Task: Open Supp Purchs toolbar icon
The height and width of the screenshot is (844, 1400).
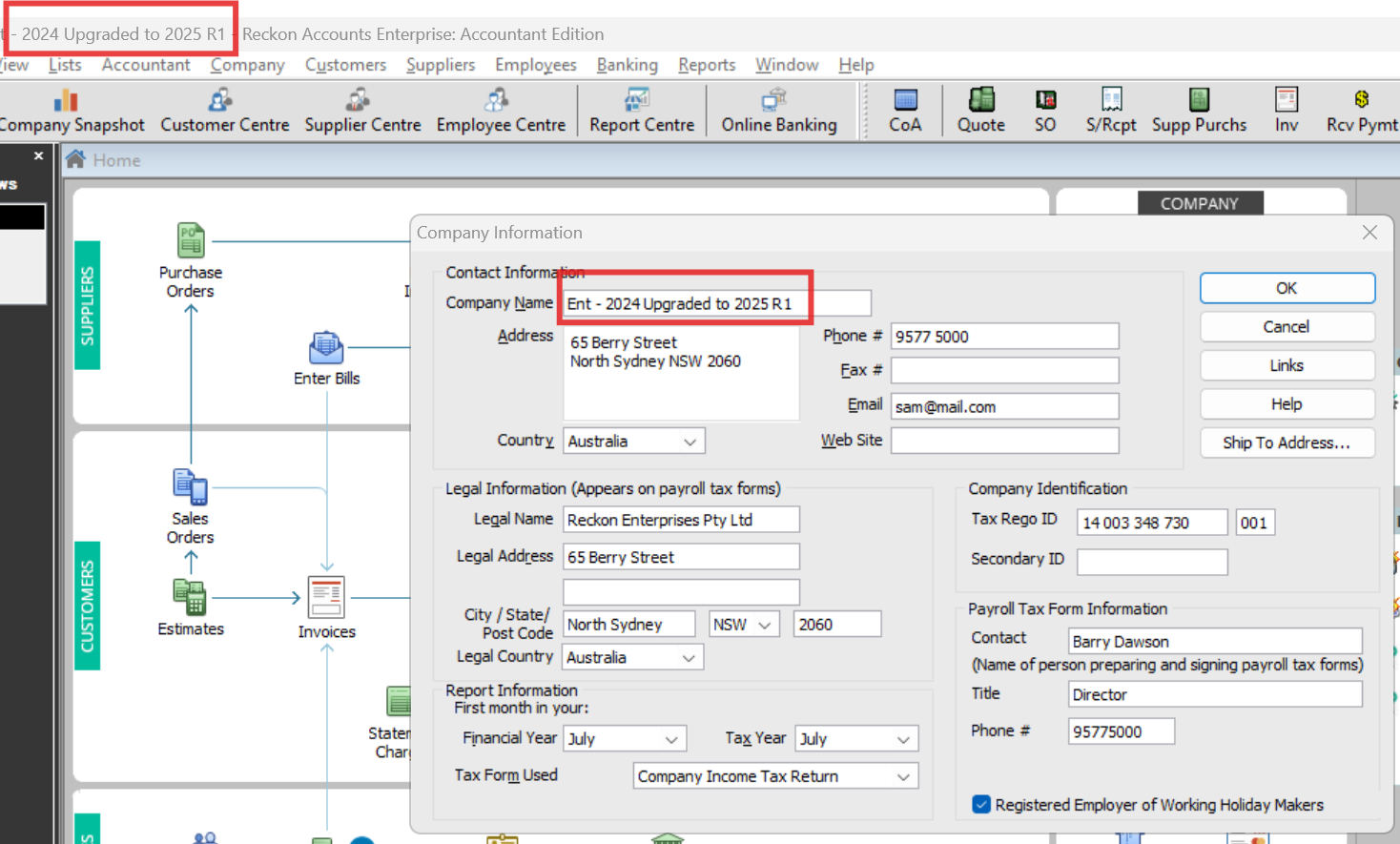Action: [x=1199, y=112]
